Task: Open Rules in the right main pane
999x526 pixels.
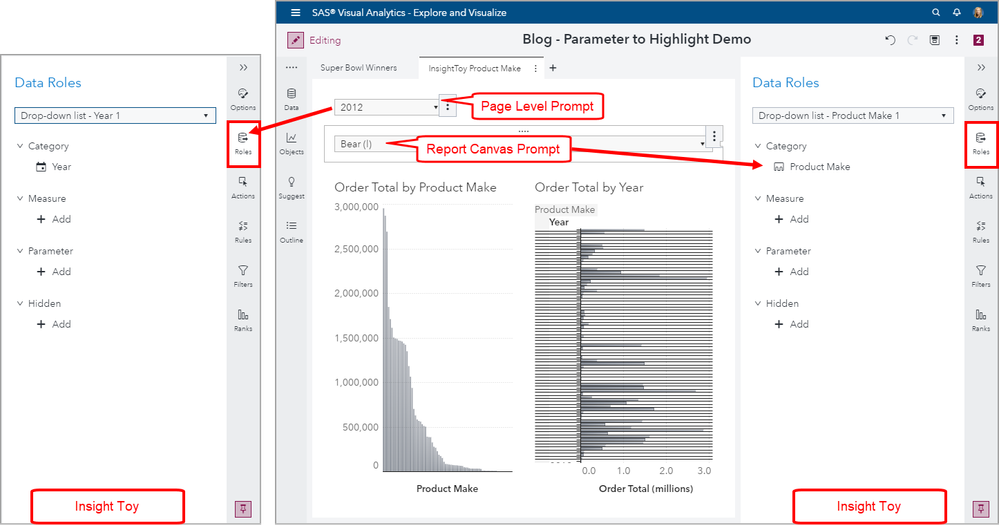Action: [x=981, y=232]
